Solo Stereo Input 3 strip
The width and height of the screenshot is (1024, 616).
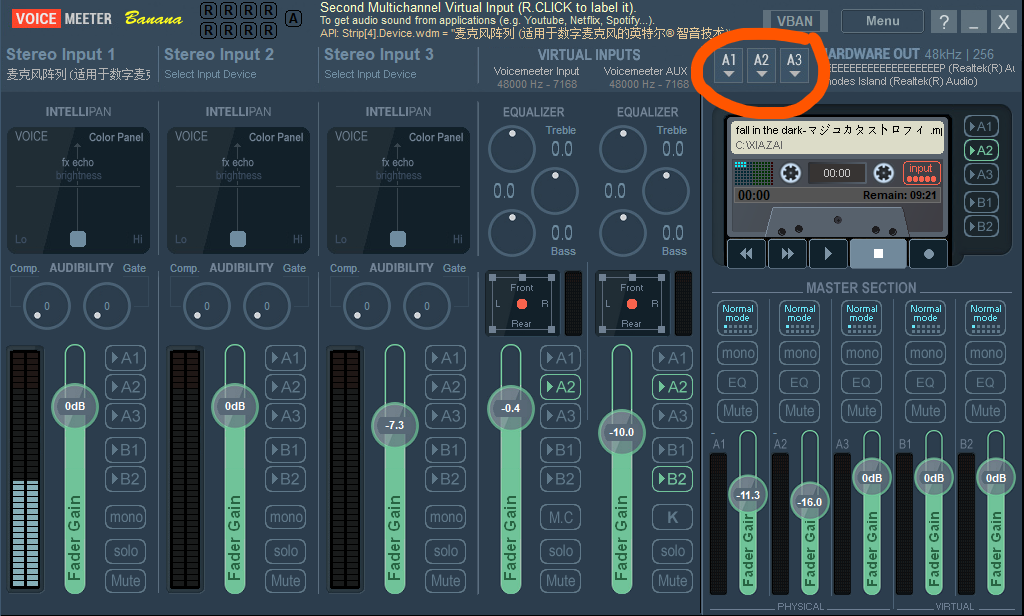pyautogui.click(x=445, y=551)
